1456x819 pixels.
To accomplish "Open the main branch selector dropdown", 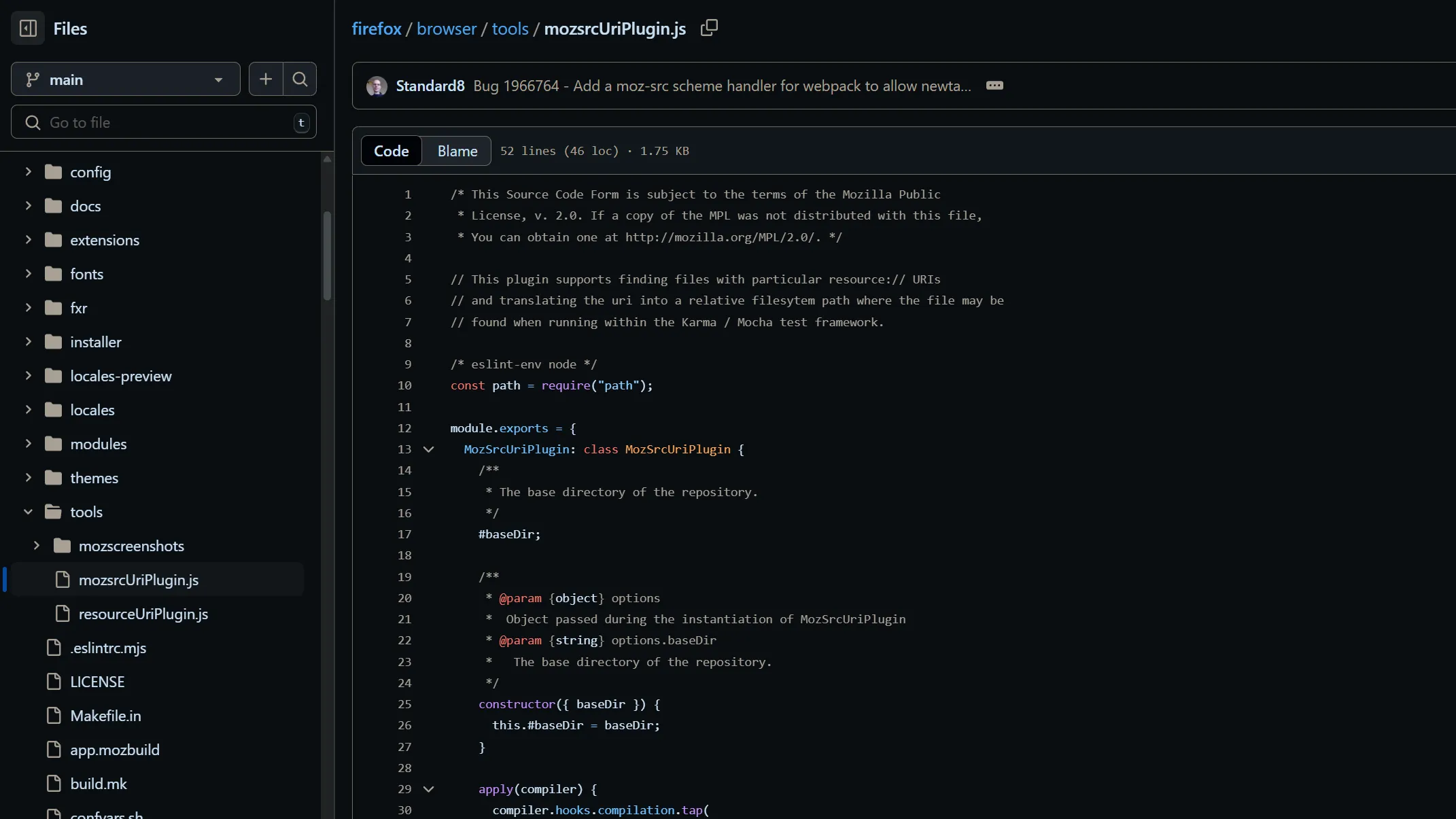I will coord(126,80).
